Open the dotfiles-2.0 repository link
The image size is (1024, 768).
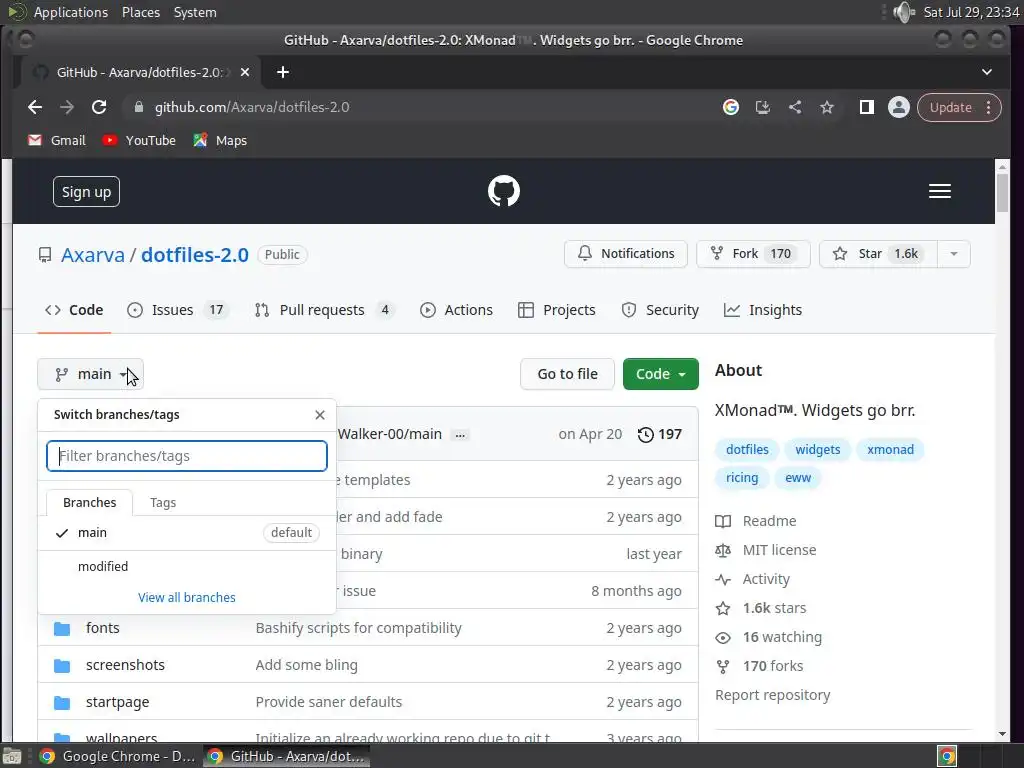coord(195,255)
